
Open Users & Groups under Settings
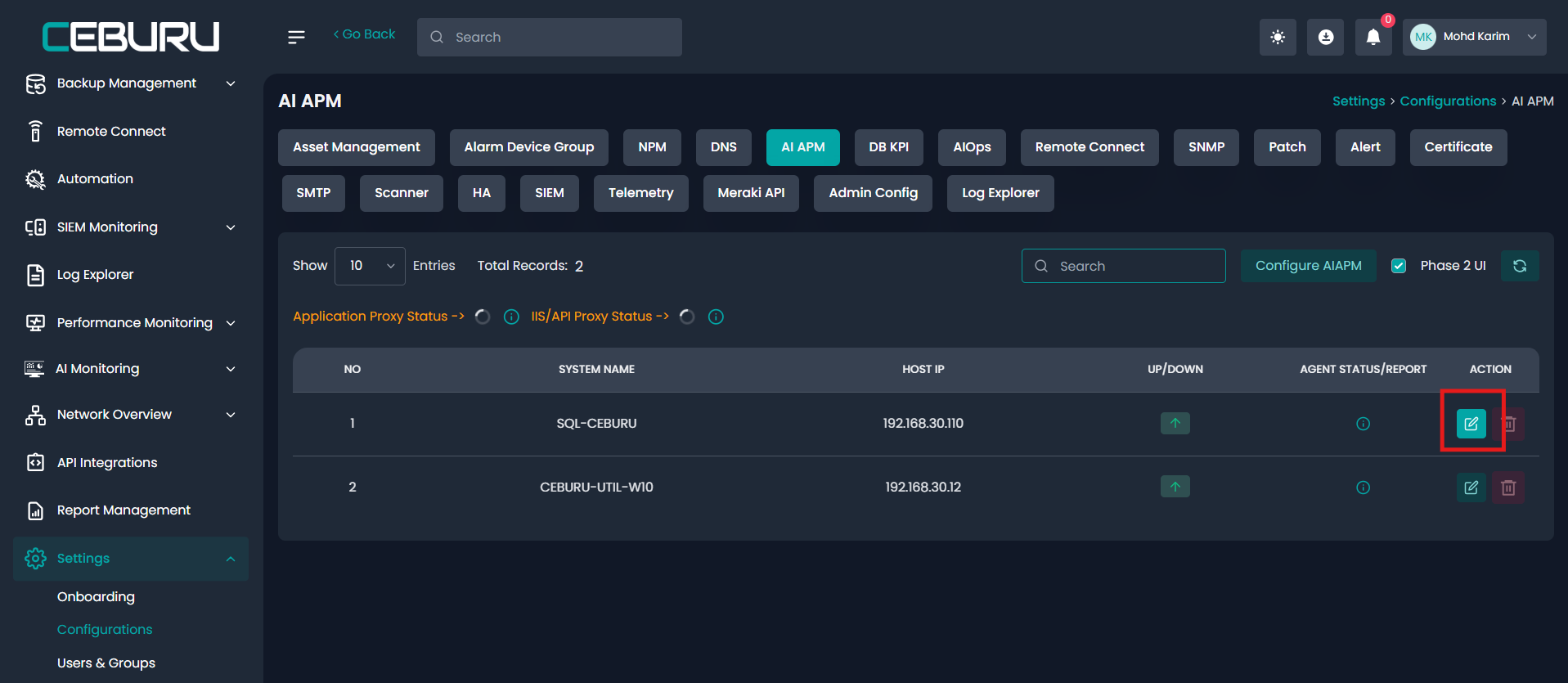point(106,663)
